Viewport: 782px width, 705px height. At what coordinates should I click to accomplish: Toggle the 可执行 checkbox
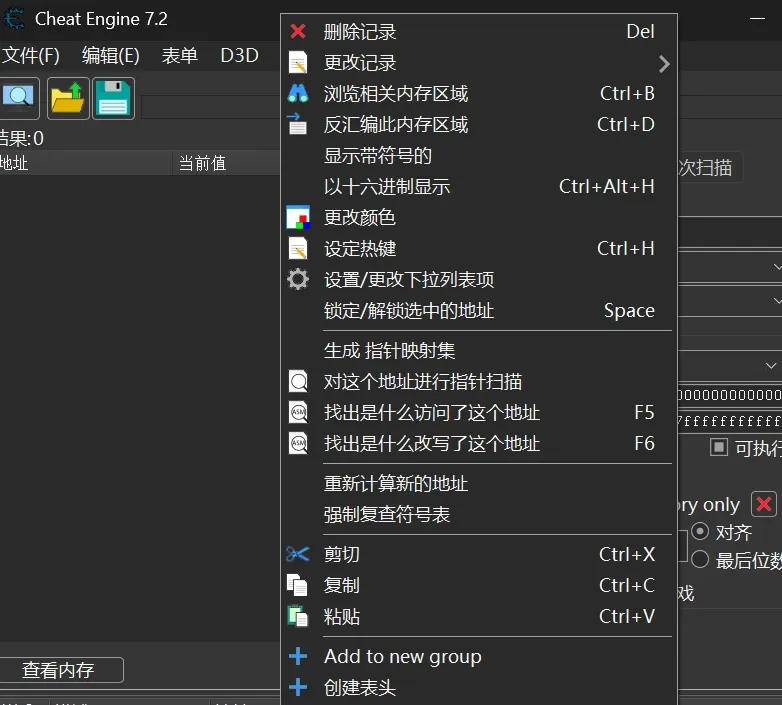point(719,447)
